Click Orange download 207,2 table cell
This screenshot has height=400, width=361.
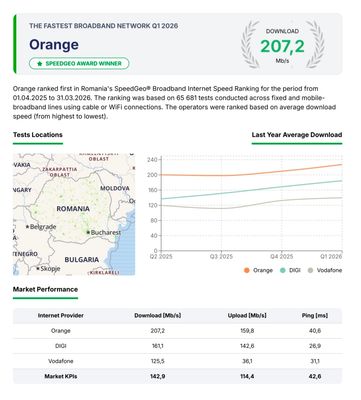[x=158, y=331]
